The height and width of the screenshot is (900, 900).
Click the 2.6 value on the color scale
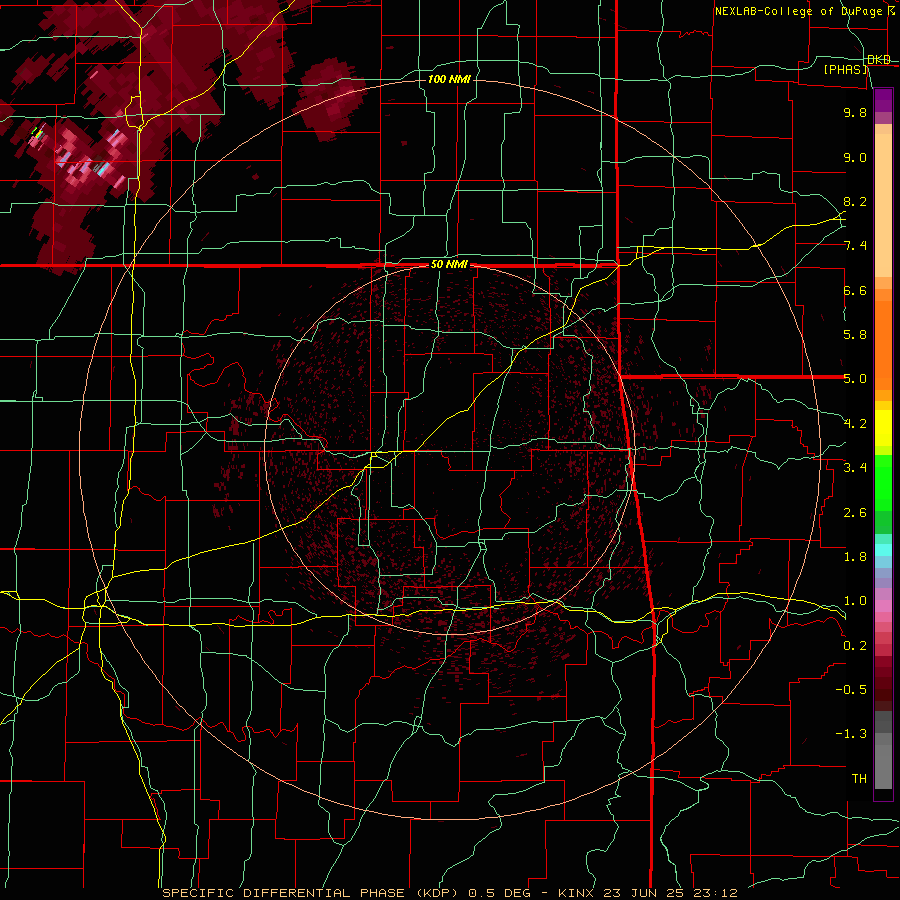coord(855,513)
